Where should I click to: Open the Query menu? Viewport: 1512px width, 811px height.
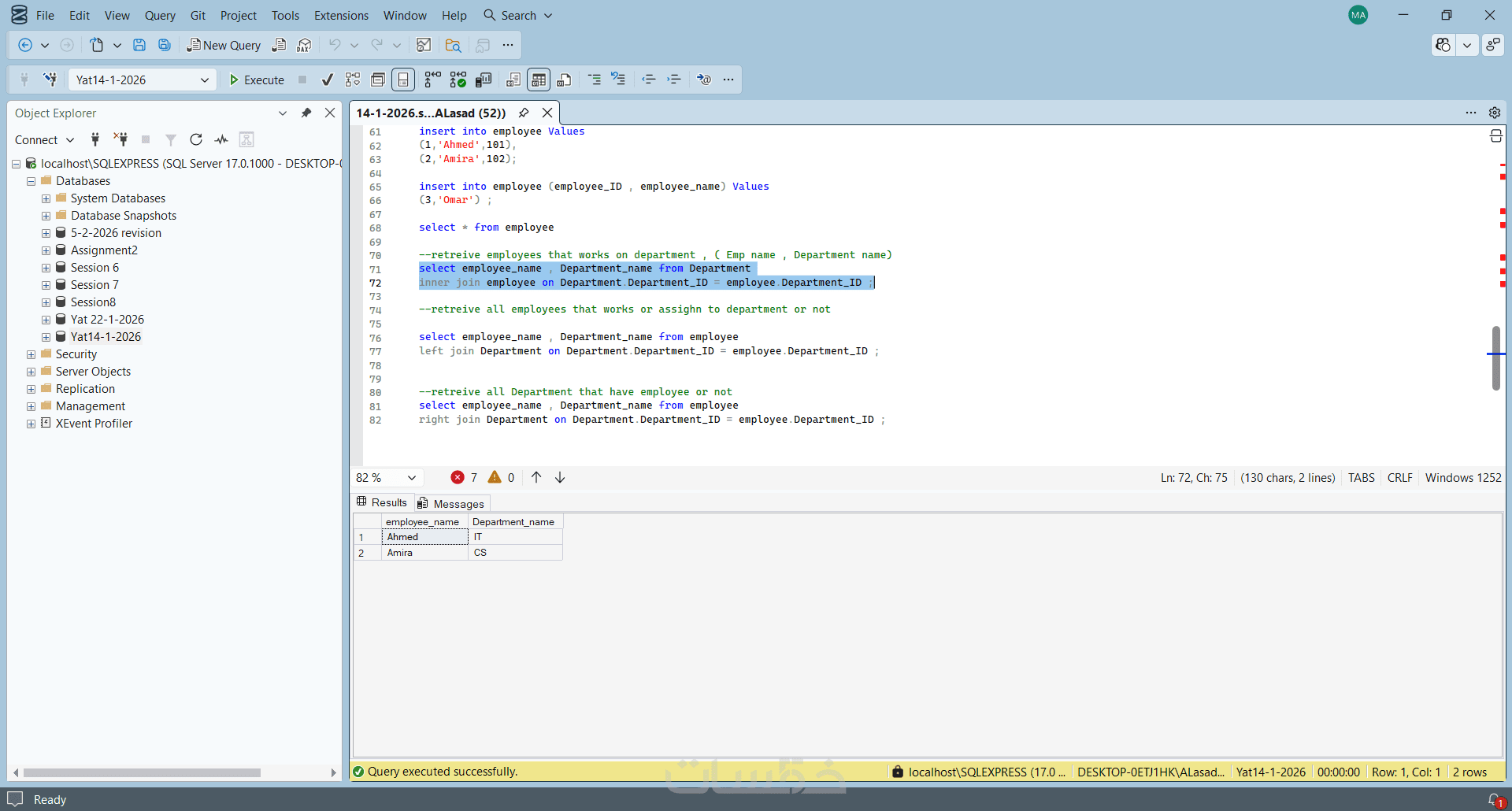coord(160,16)
